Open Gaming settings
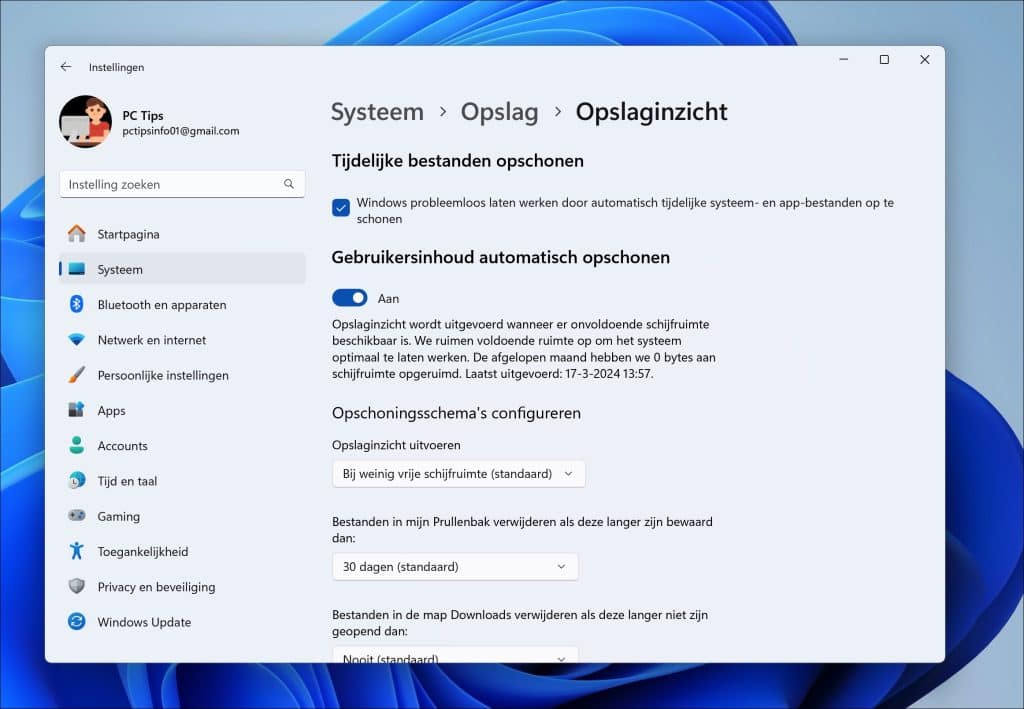 (x=182, y=516)
